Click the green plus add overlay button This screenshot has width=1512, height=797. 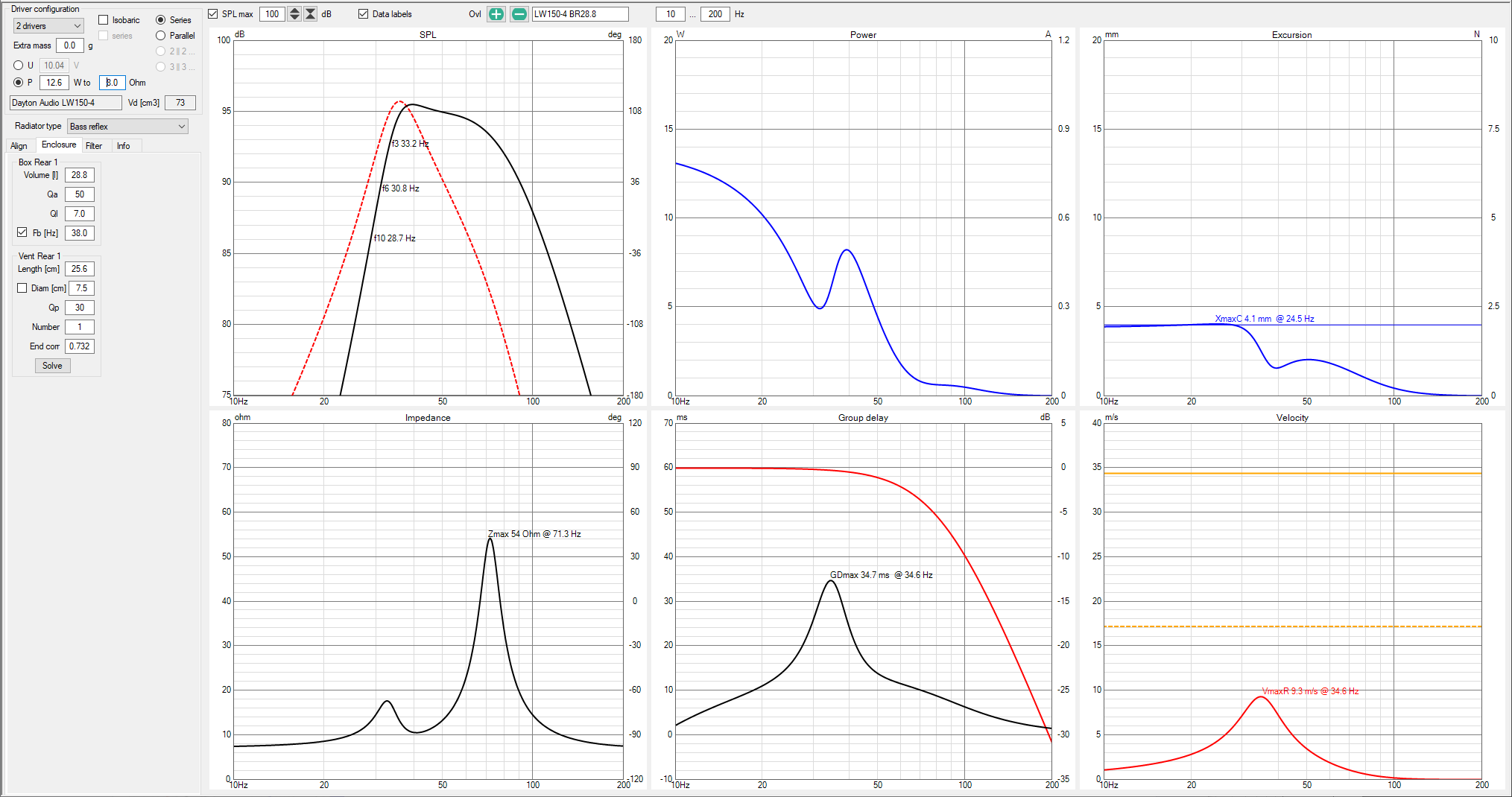click(496, 14)
